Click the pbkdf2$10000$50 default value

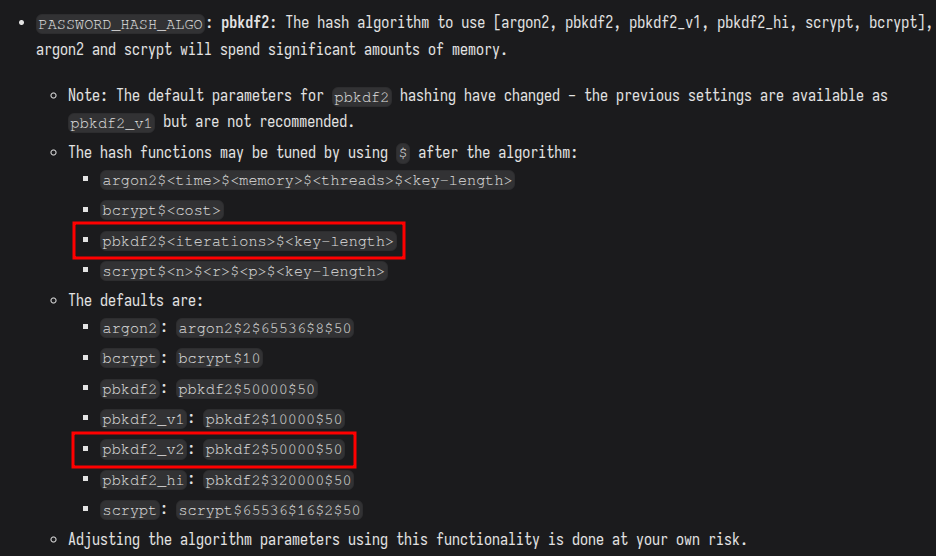pos(273,419)
